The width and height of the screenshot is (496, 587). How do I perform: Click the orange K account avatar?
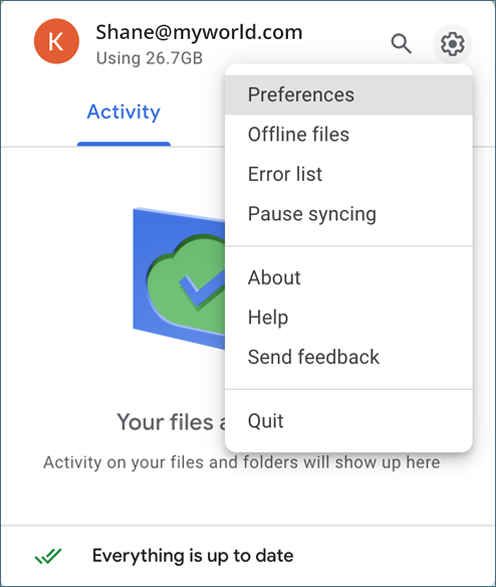pos(57,41)
